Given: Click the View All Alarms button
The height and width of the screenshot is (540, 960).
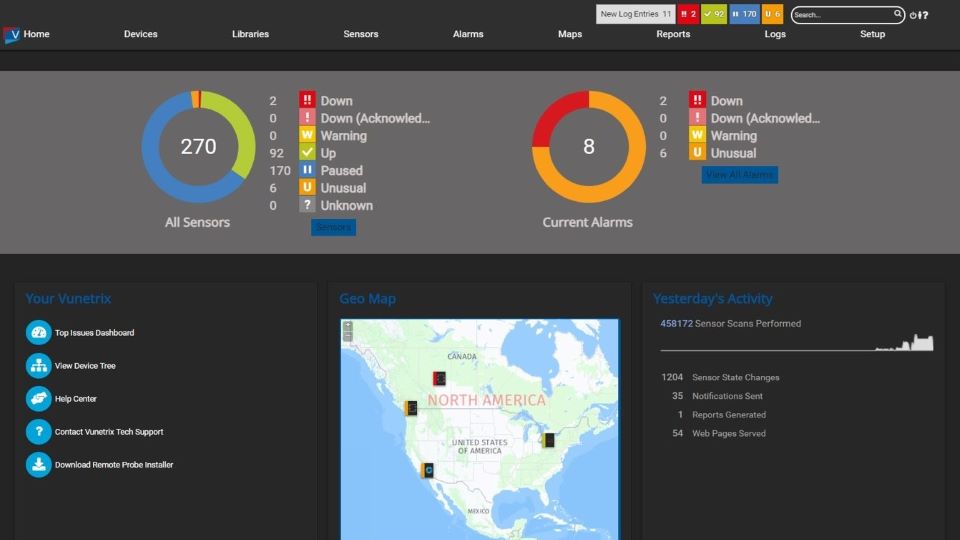Looking at the screenshot, I should click(740, 174).
